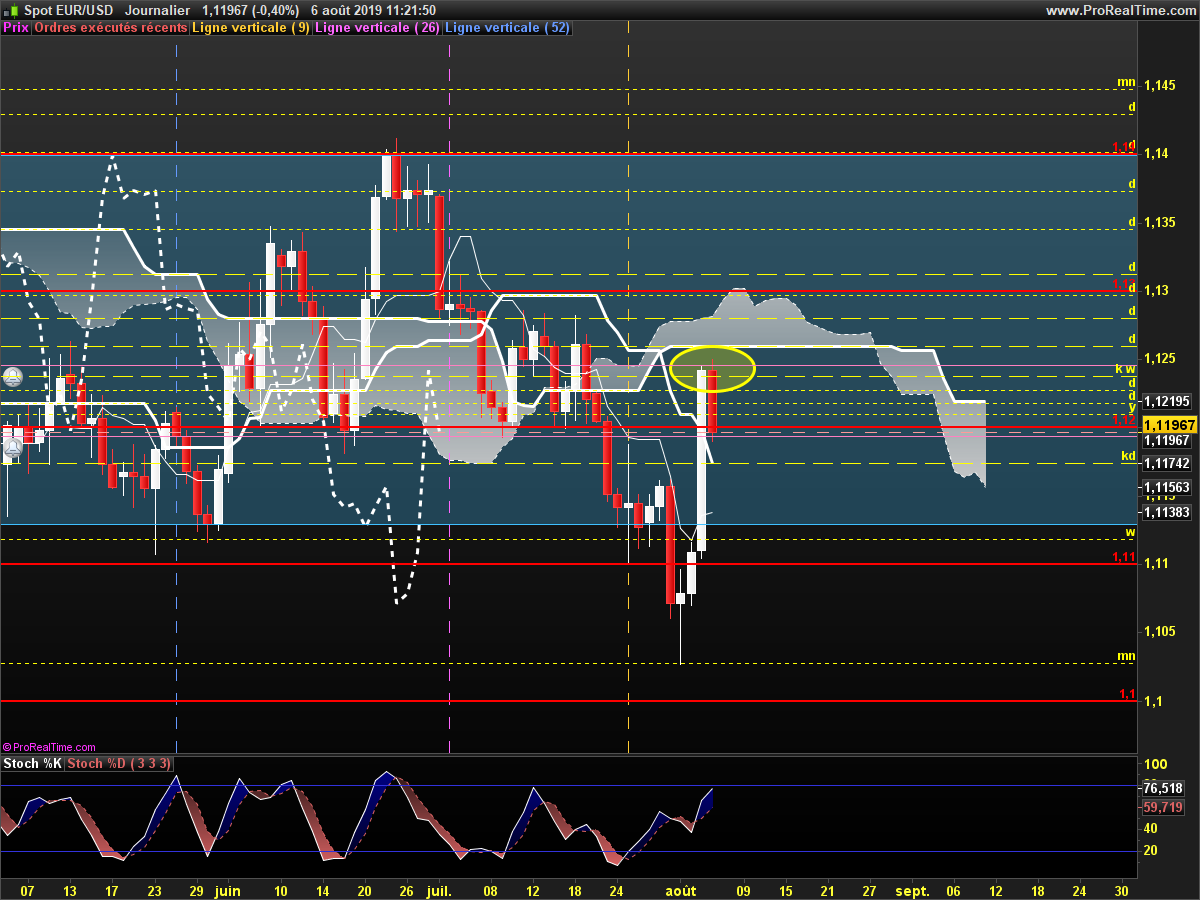Select the yellow ellipse drawing on the chart
Screen dimensions: 1200x900
(x=712, y=368)
